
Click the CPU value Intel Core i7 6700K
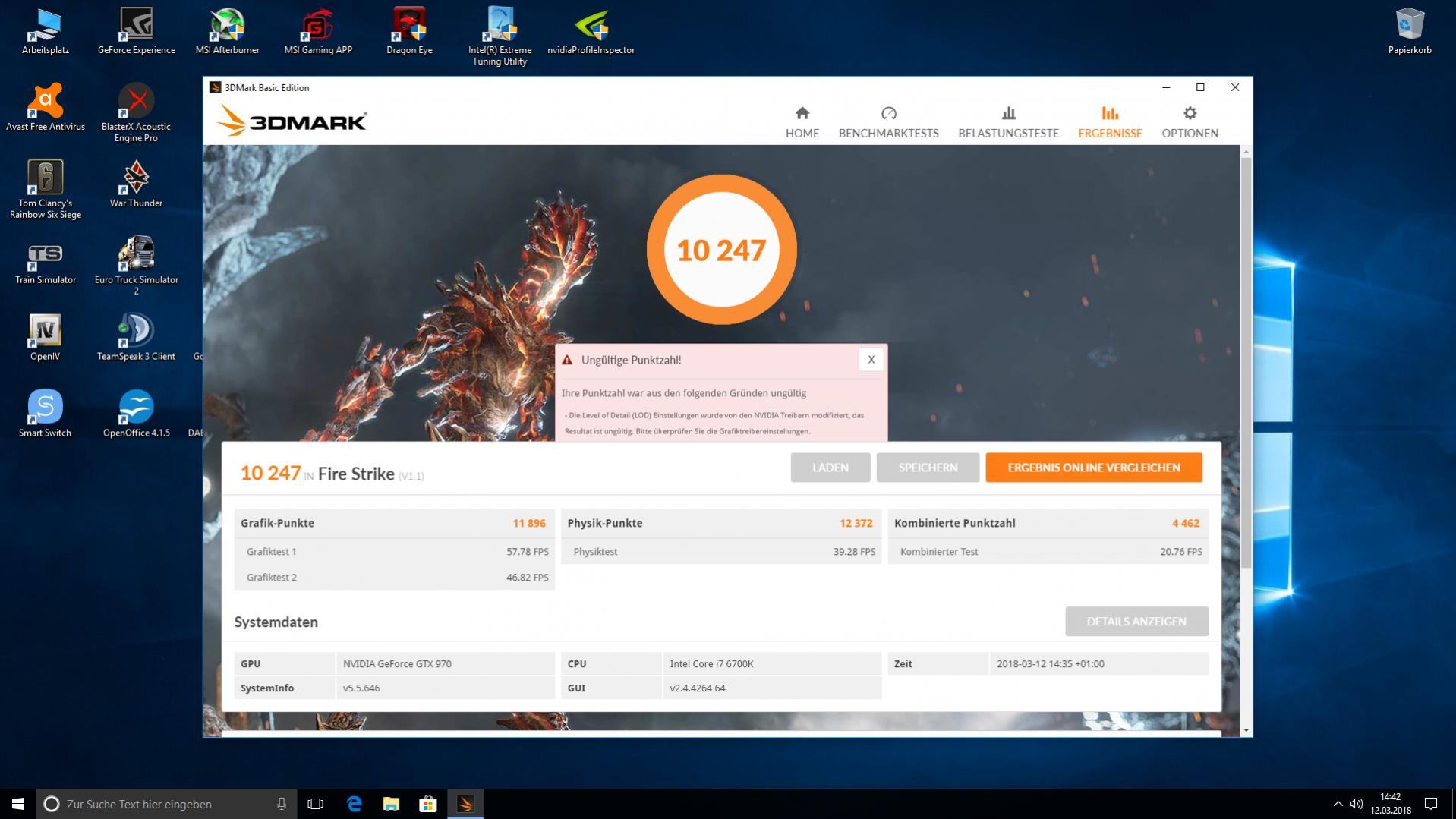(x=711, y=663)
